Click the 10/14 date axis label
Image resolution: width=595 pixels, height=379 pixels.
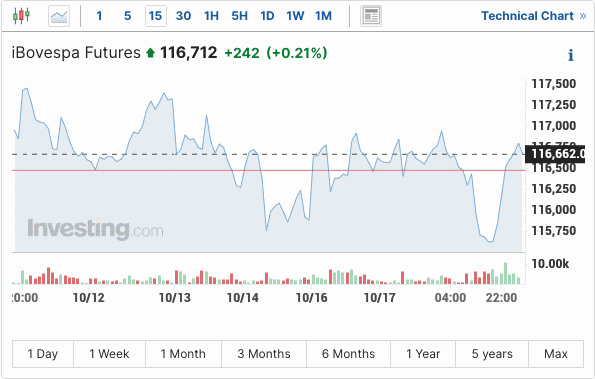(x=242, y=298)
